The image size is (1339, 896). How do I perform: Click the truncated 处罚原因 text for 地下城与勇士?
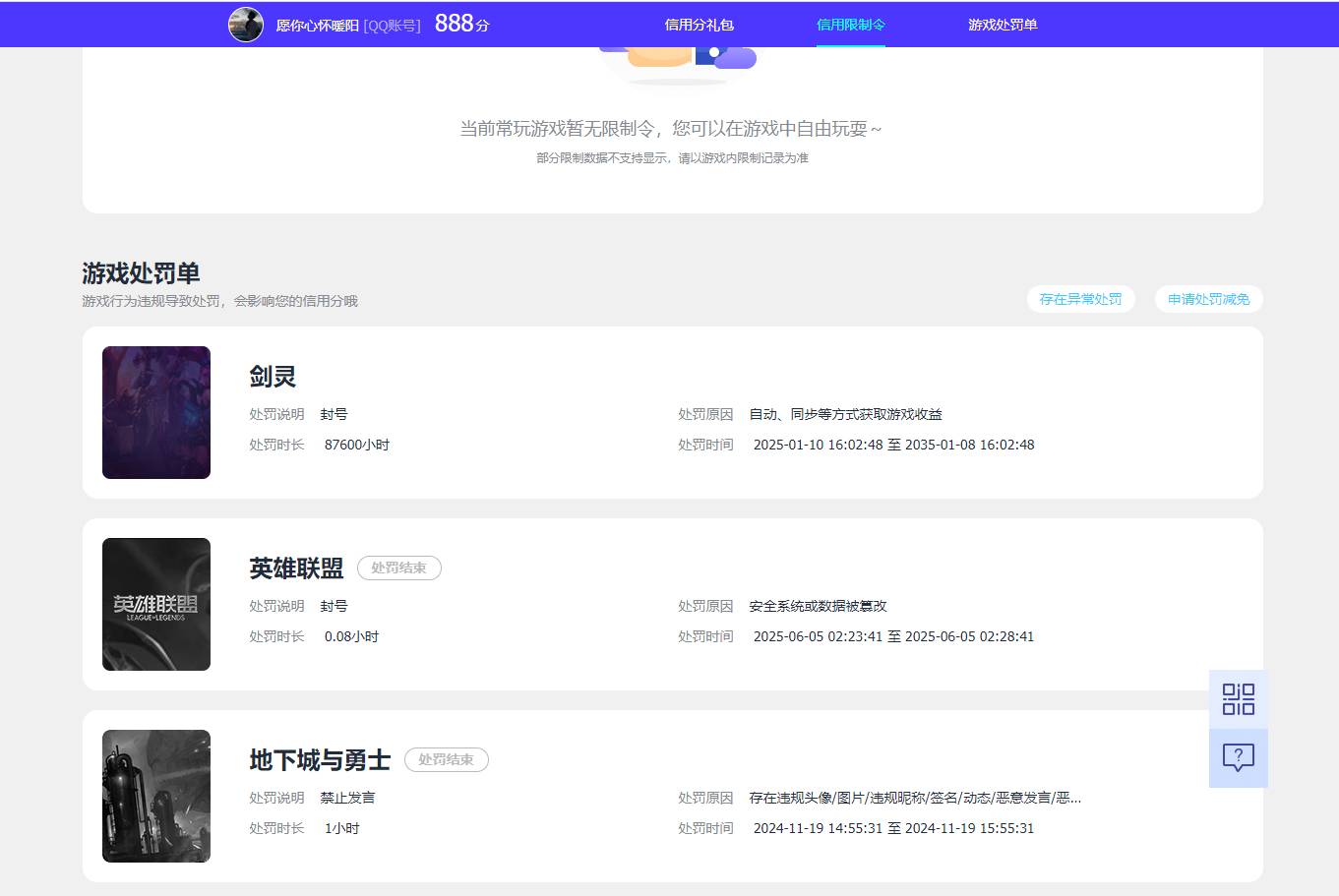tap(913, 797)
